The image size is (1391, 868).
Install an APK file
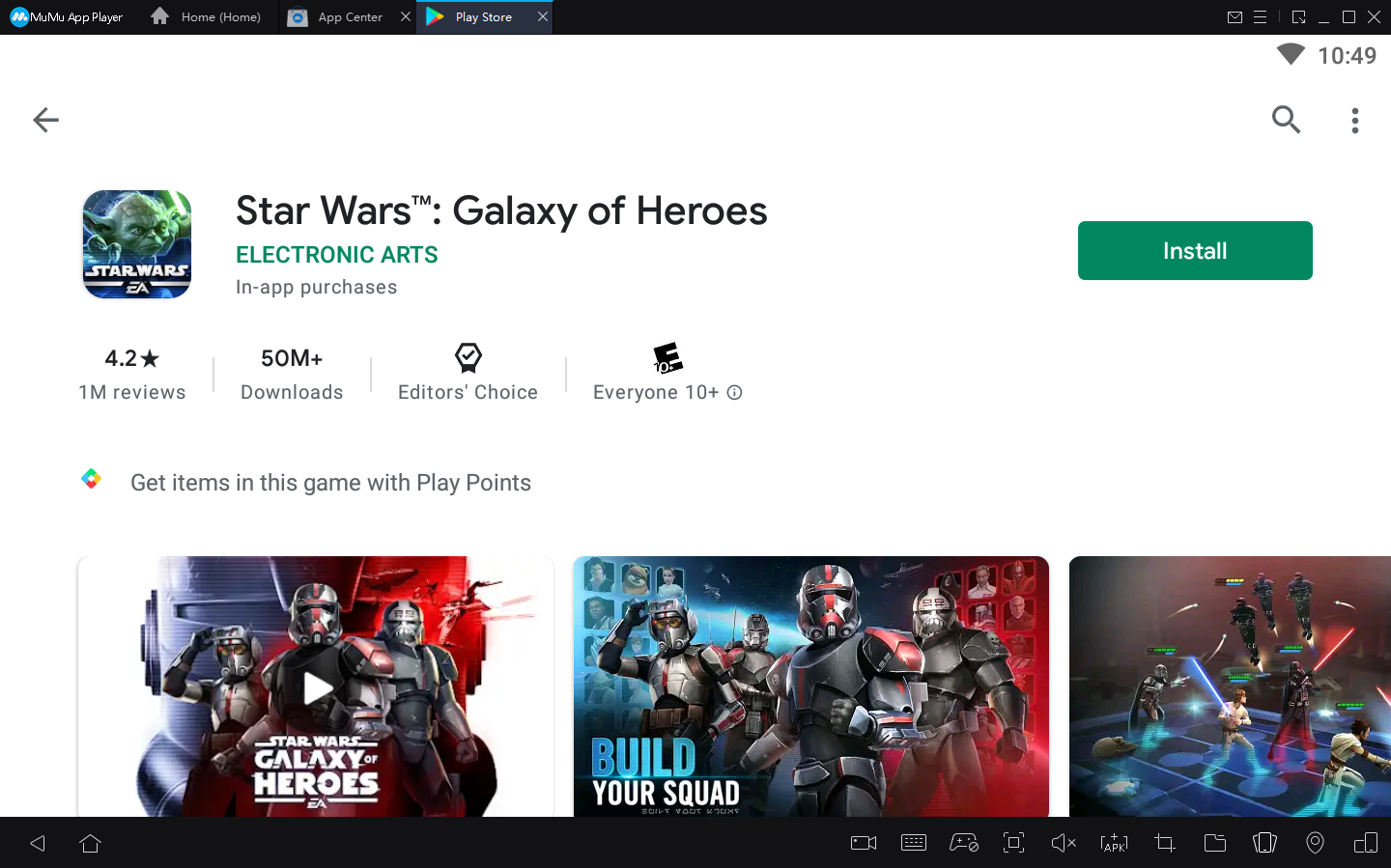pos(1114,844)
